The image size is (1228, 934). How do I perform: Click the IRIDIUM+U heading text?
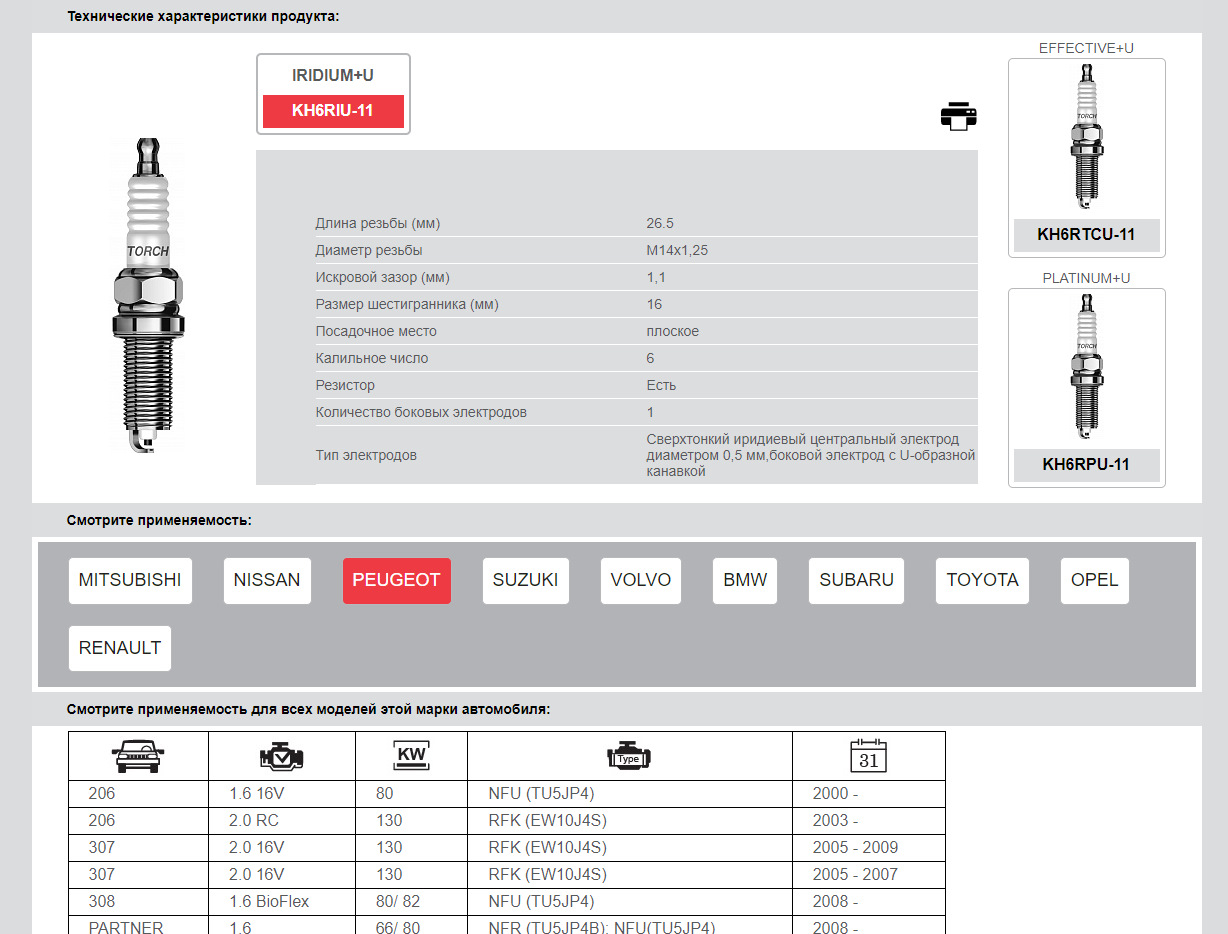point(333,76)
